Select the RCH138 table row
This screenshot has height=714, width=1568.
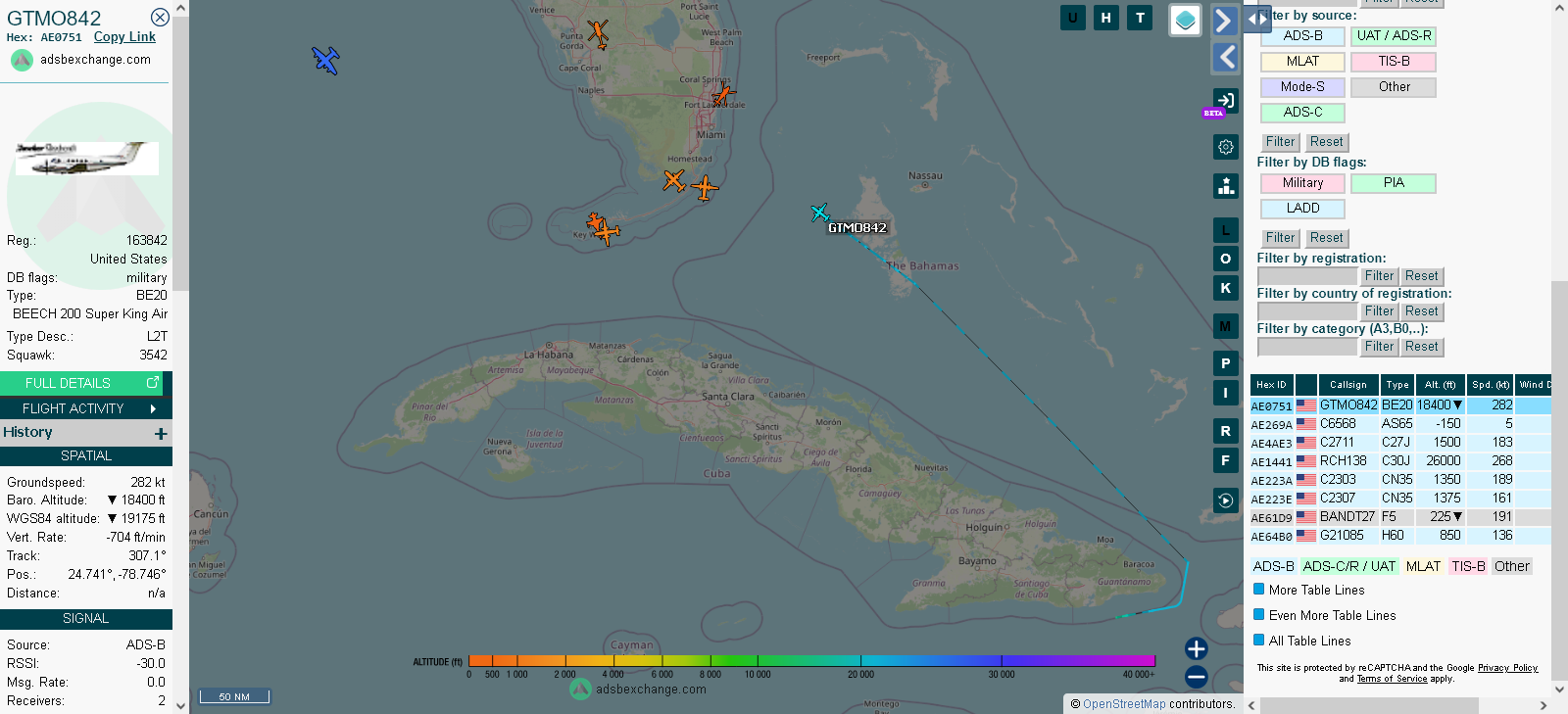pyautogui.click(x=1400, y=461)
